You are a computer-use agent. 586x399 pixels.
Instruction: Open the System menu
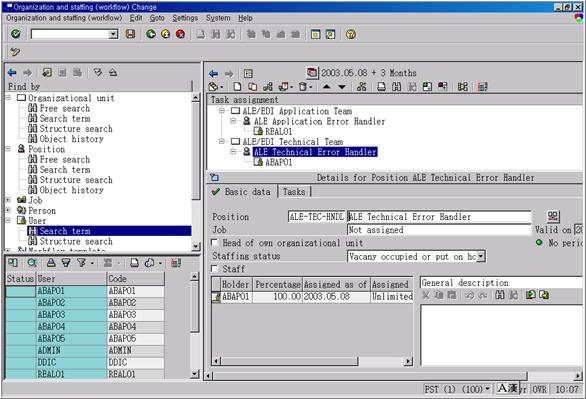click(218, 18)
